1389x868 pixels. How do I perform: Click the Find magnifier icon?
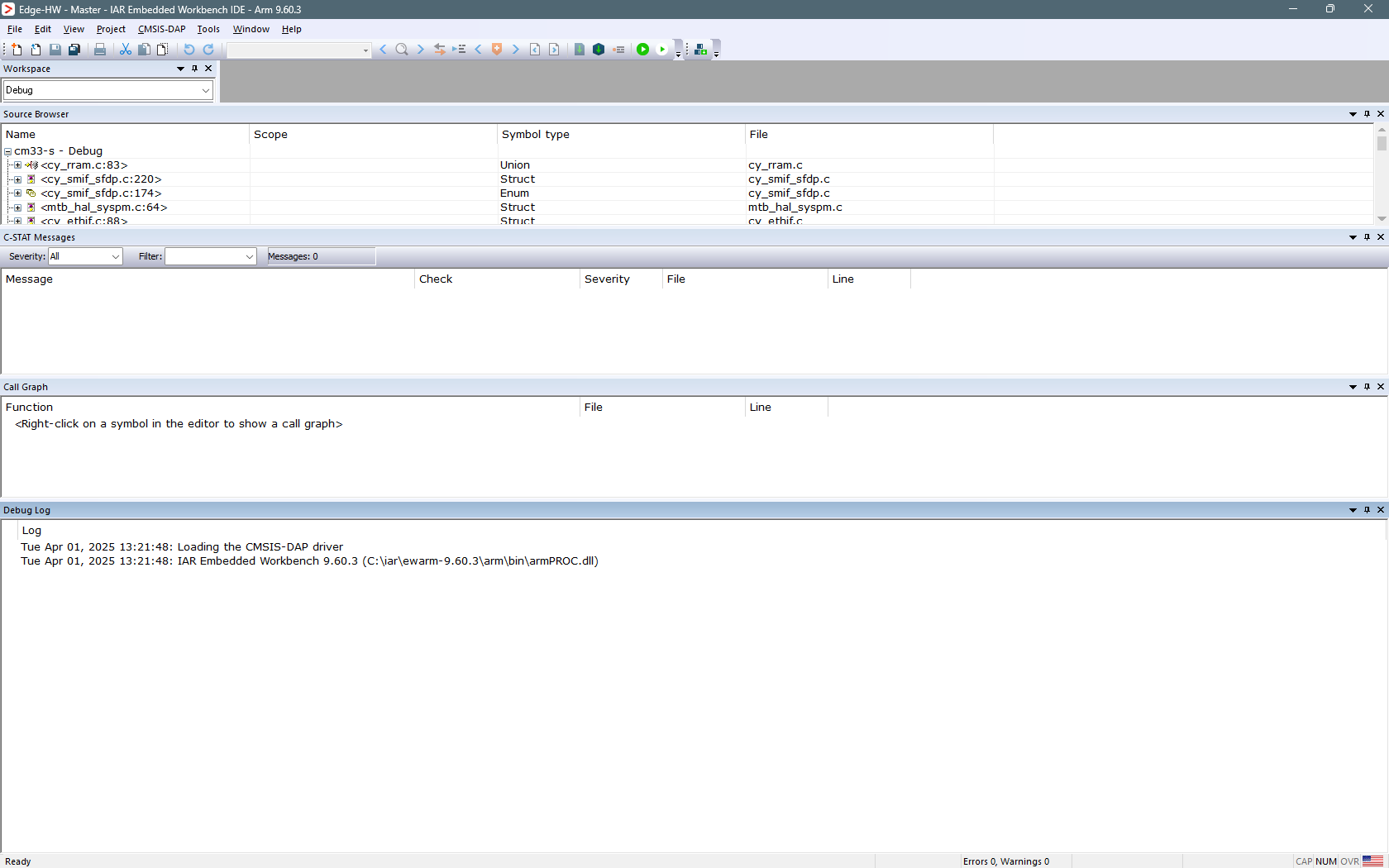pos(402,50)
